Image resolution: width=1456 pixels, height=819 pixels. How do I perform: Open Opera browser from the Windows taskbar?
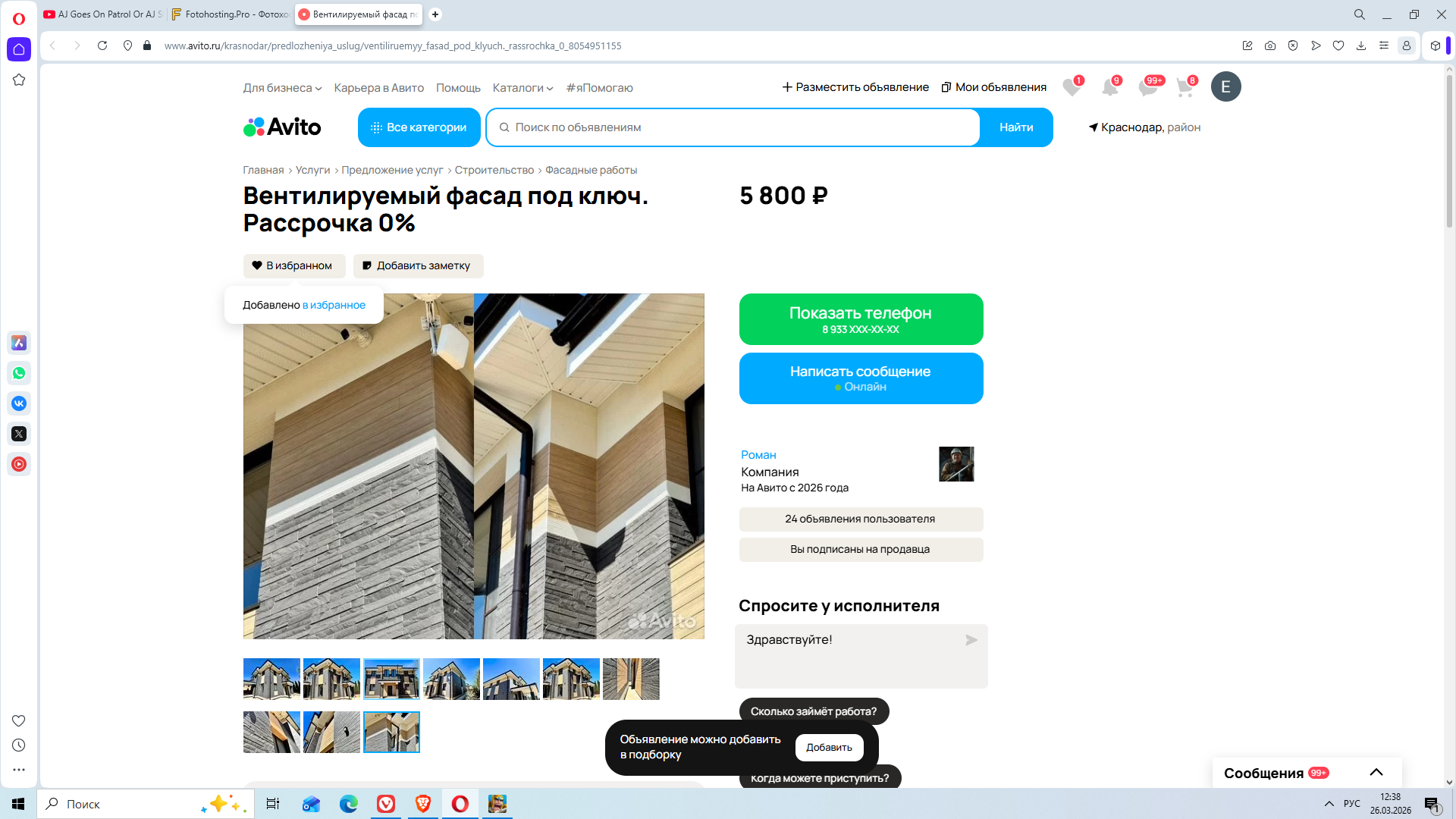pyautogui.click(x=460, y=804)
